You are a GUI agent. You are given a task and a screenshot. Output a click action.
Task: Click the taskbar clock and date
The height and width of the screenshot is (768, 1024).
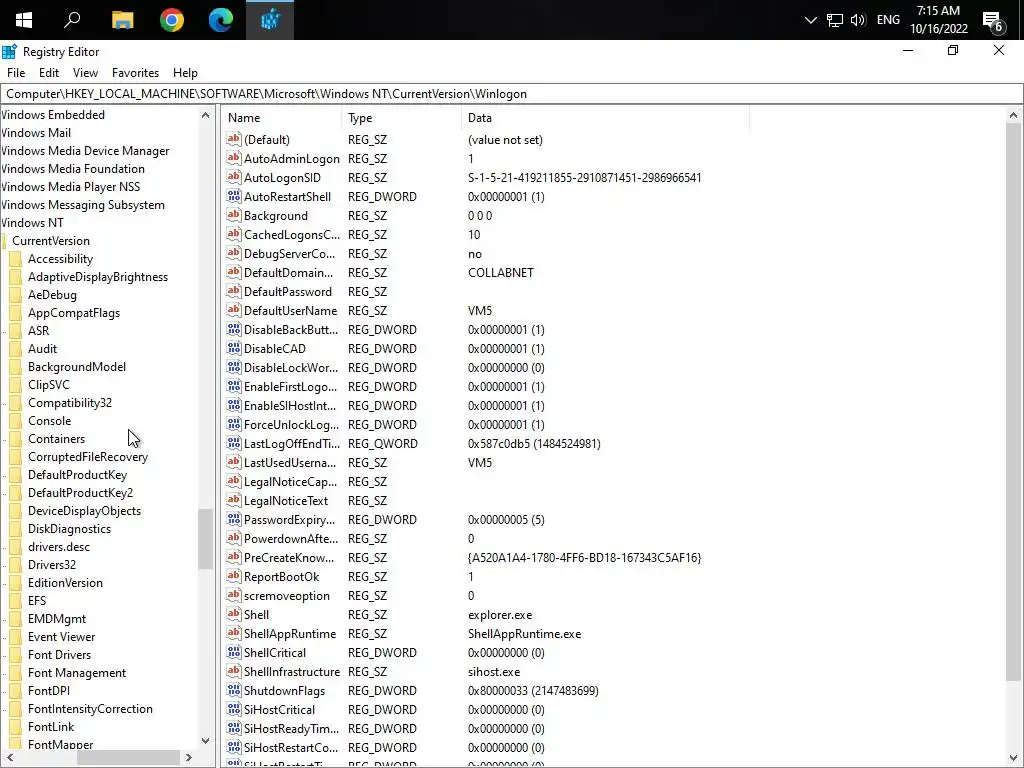tap(938, 20)
